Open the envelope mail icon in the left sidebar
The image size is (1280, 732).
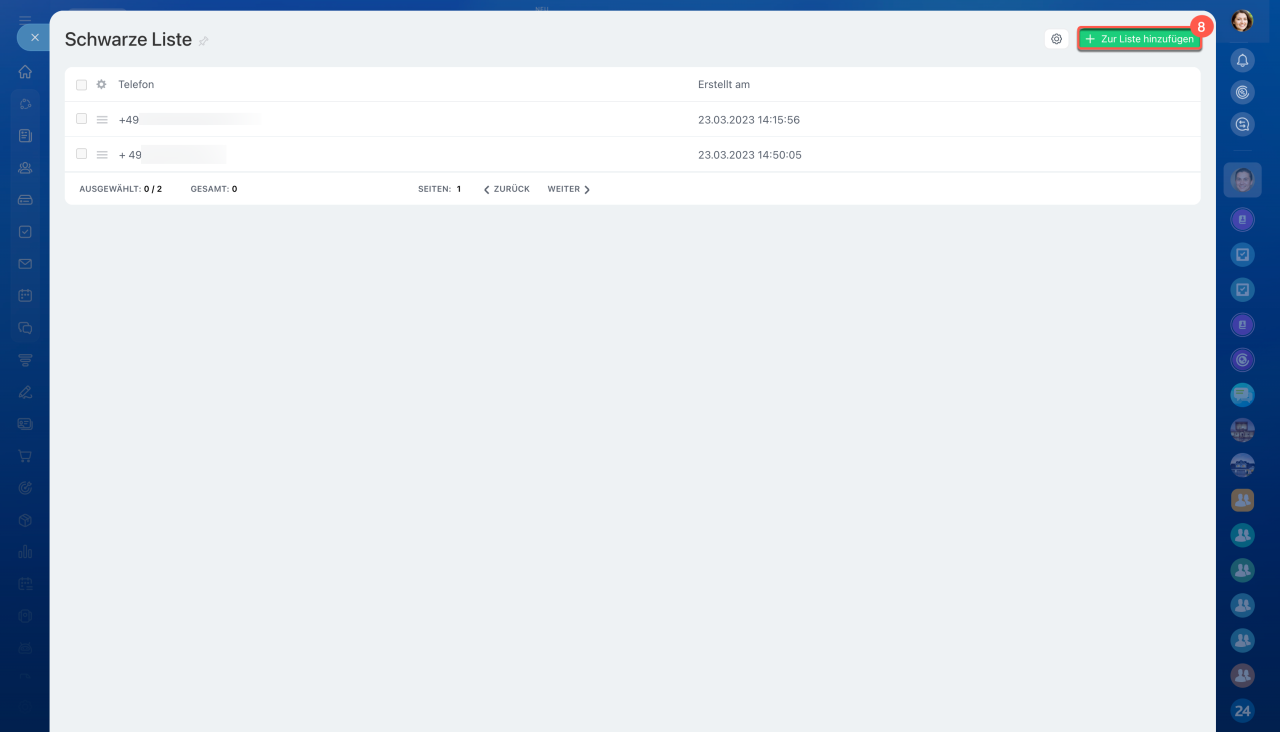[25, 264]
